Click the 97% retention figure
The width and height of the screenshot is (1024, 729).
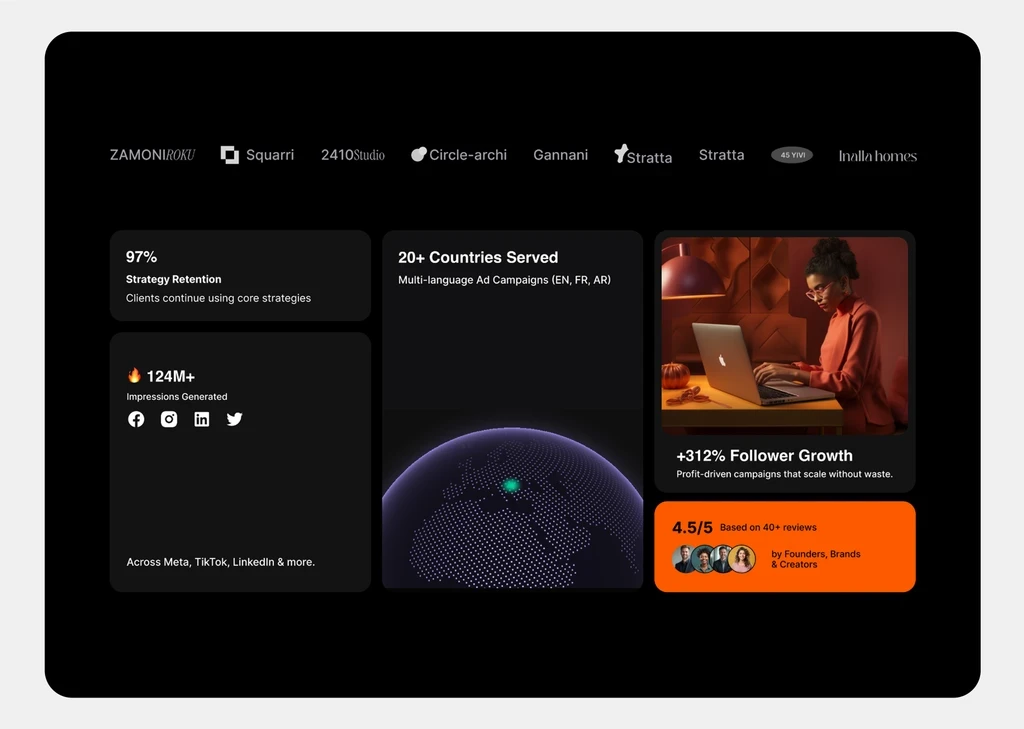coord(141,257)
